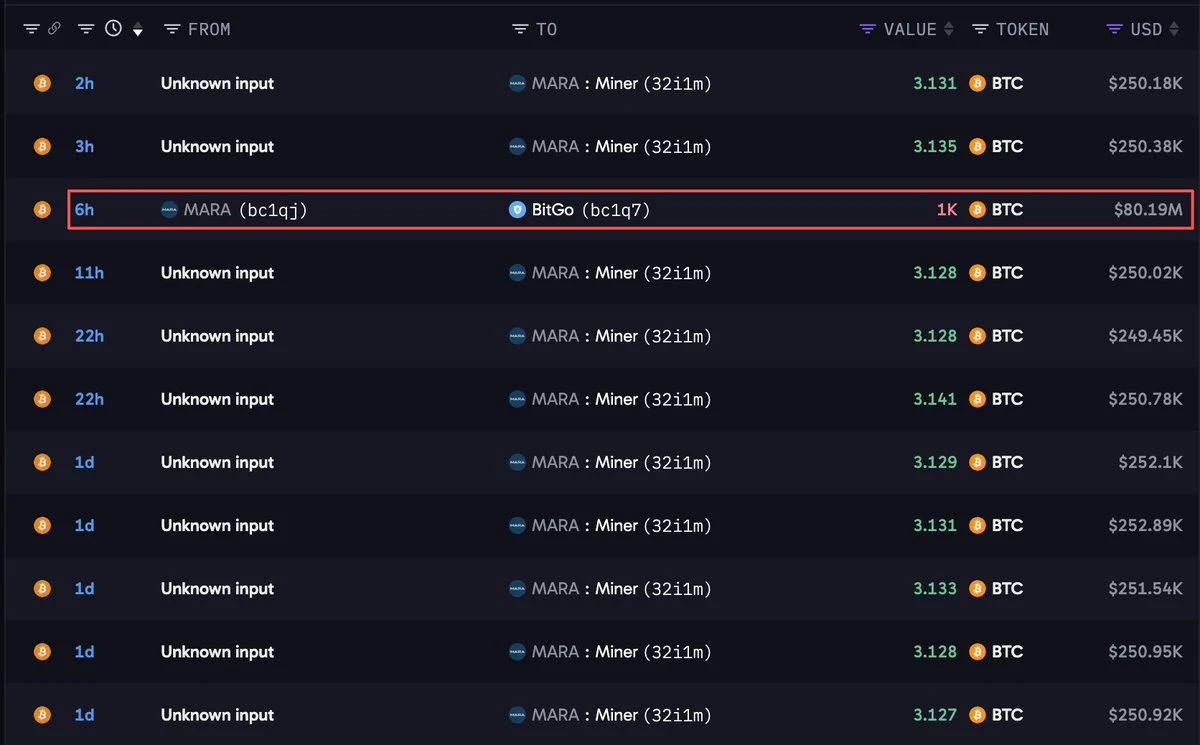Open the TO column filter
This screenshot has height=745, width=1200.
(x=519, y=29)
